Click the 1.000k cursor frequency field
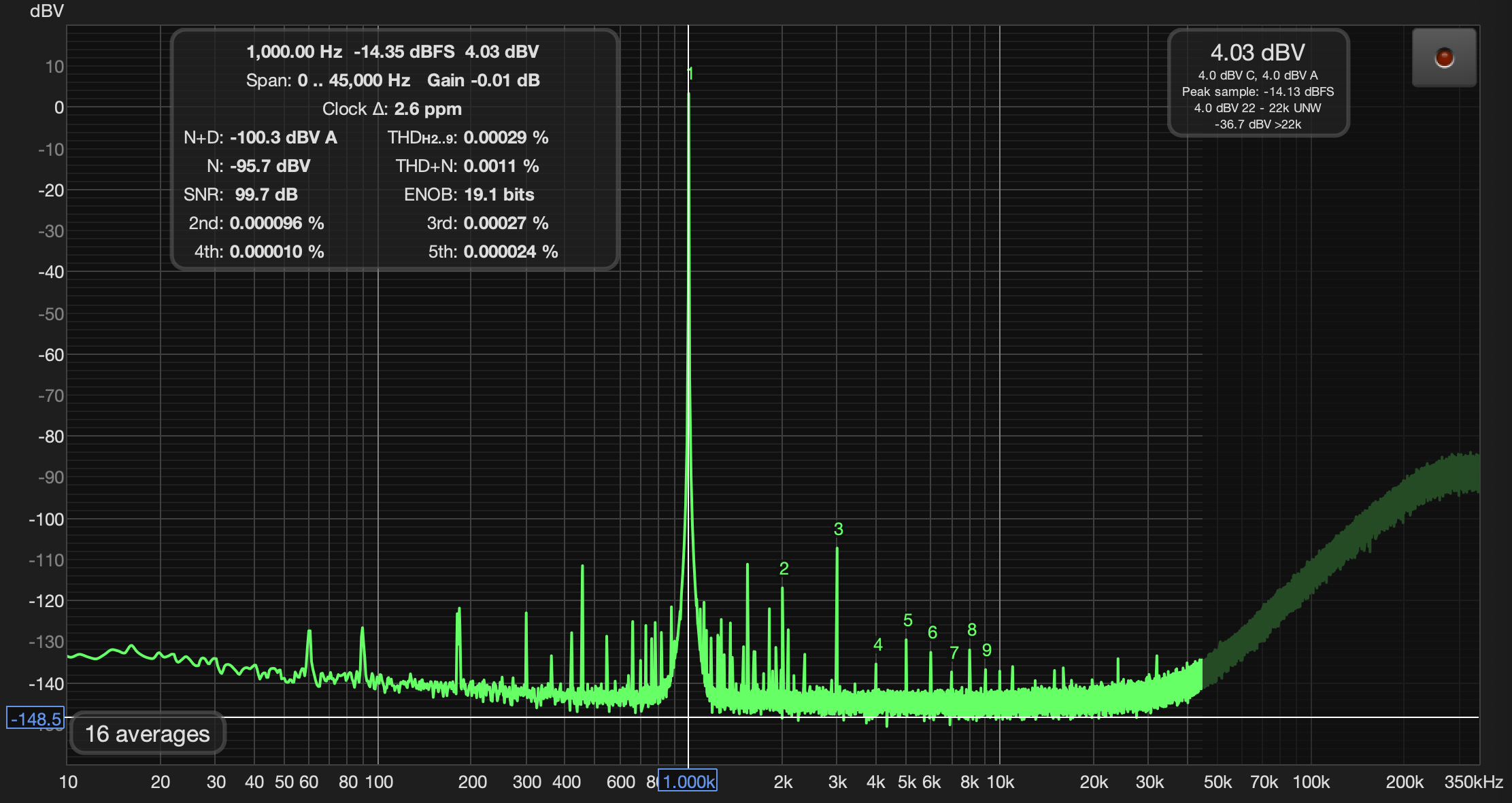This screenshot has width=1512, height=803. 688,781
